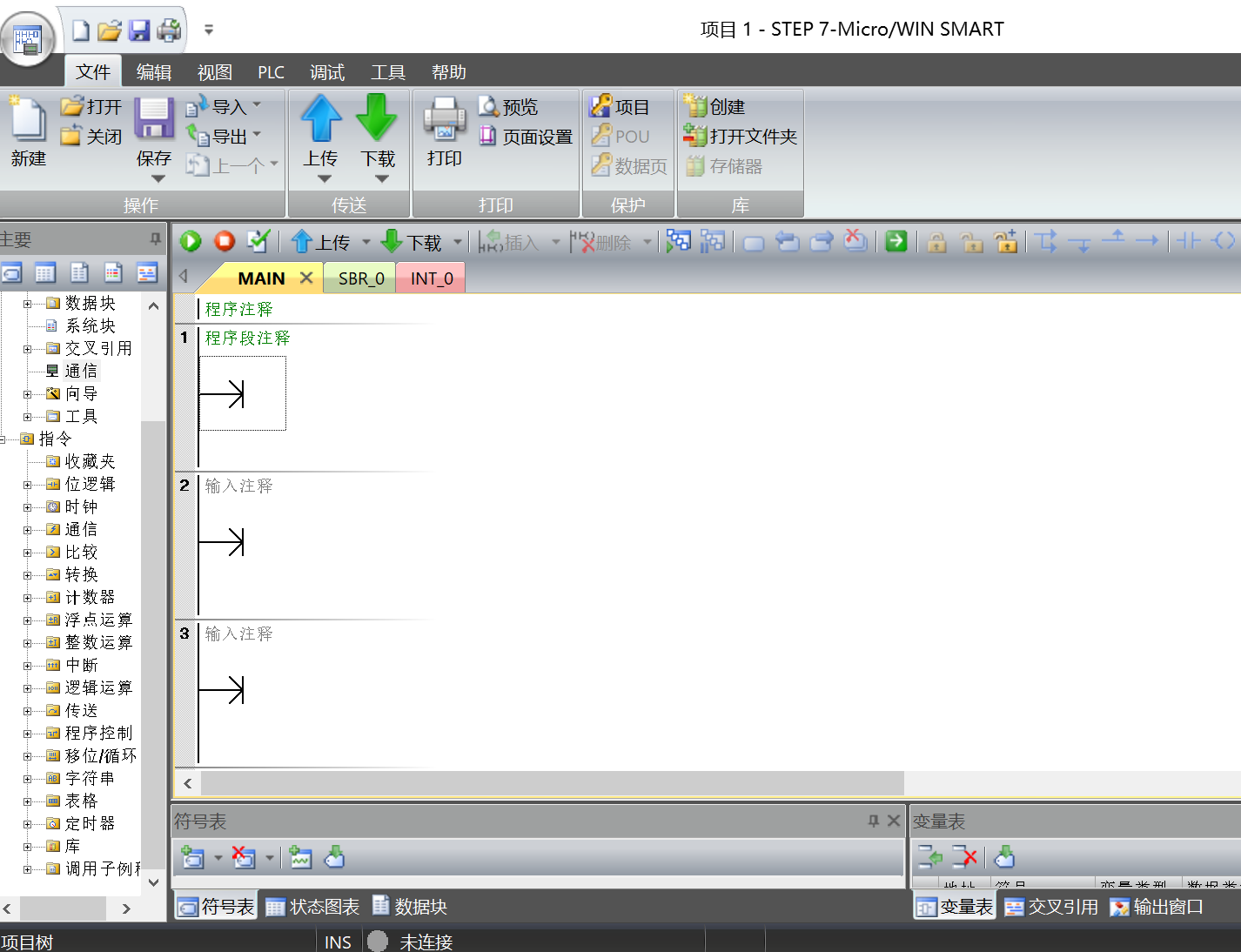Open the 导出 dropdown arrow
The image size is (1241, 952).
pos(257,135)
